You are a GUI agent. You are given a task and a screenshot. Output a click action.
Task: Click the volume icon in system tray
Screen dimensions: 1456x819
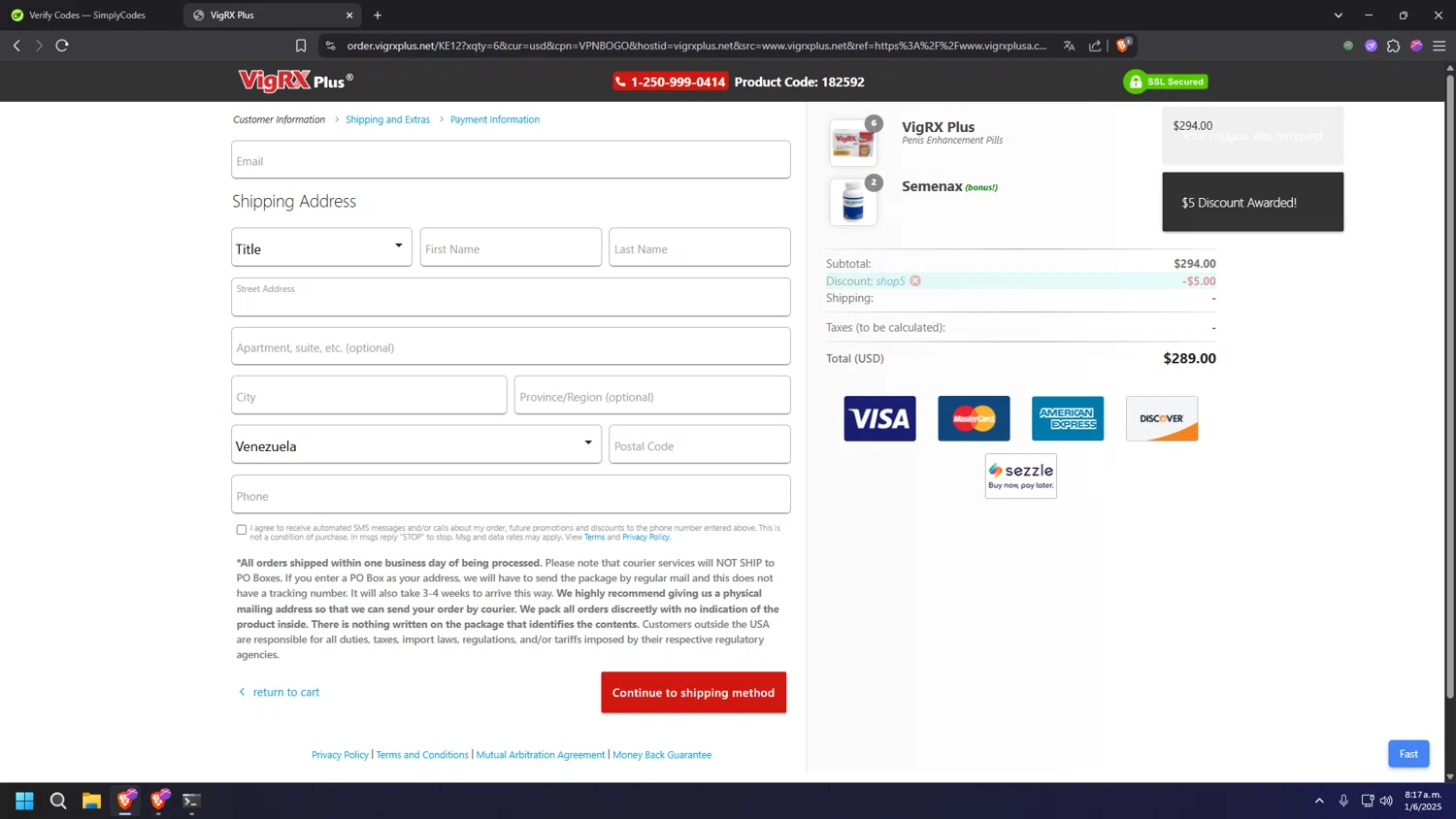click(x=1386, y=801)
